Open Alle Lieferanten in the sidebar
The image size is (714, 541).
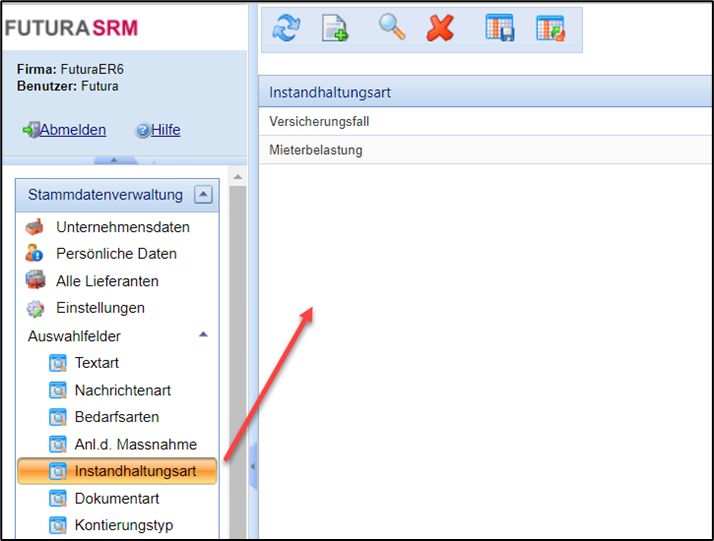[107, 281]
